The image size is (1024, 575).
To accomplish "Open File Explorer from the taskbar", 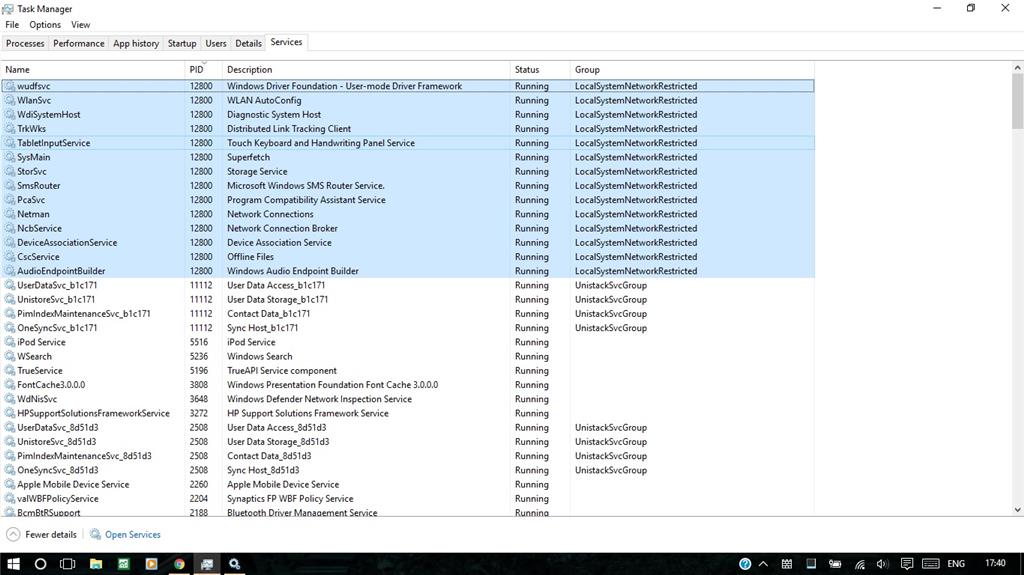I will click(96, 564).
